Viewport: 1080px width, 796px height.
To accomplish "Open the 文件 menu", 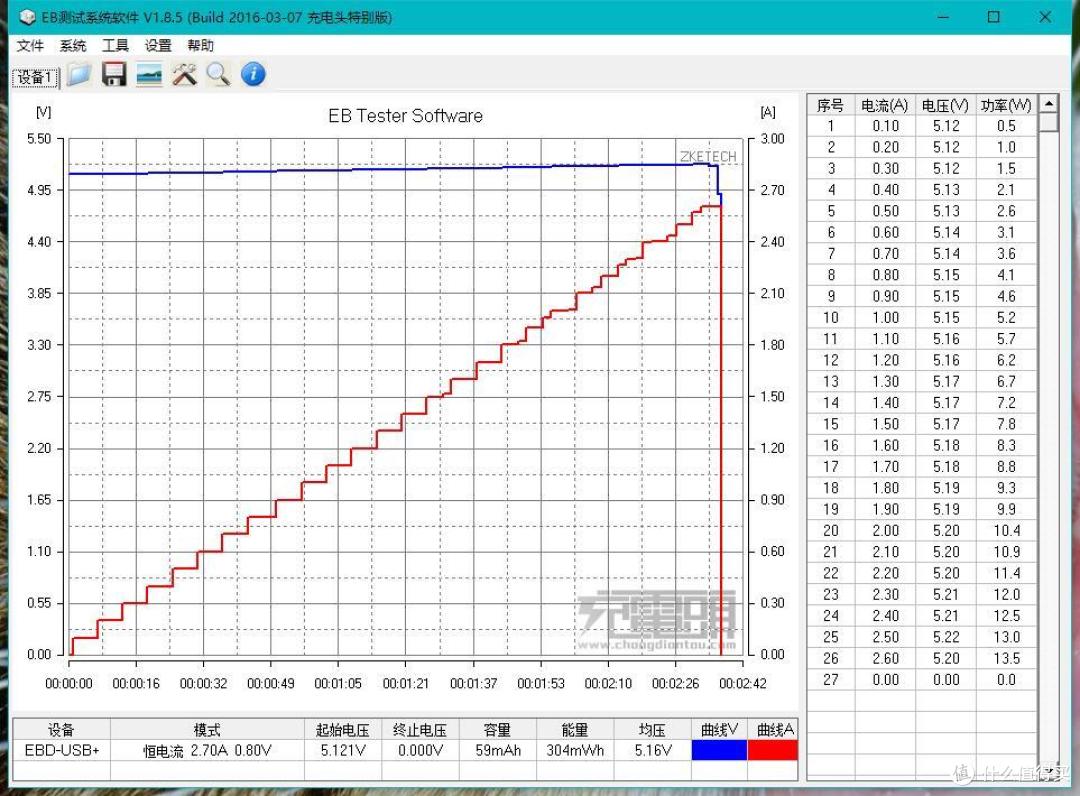I will click(30, 45).
